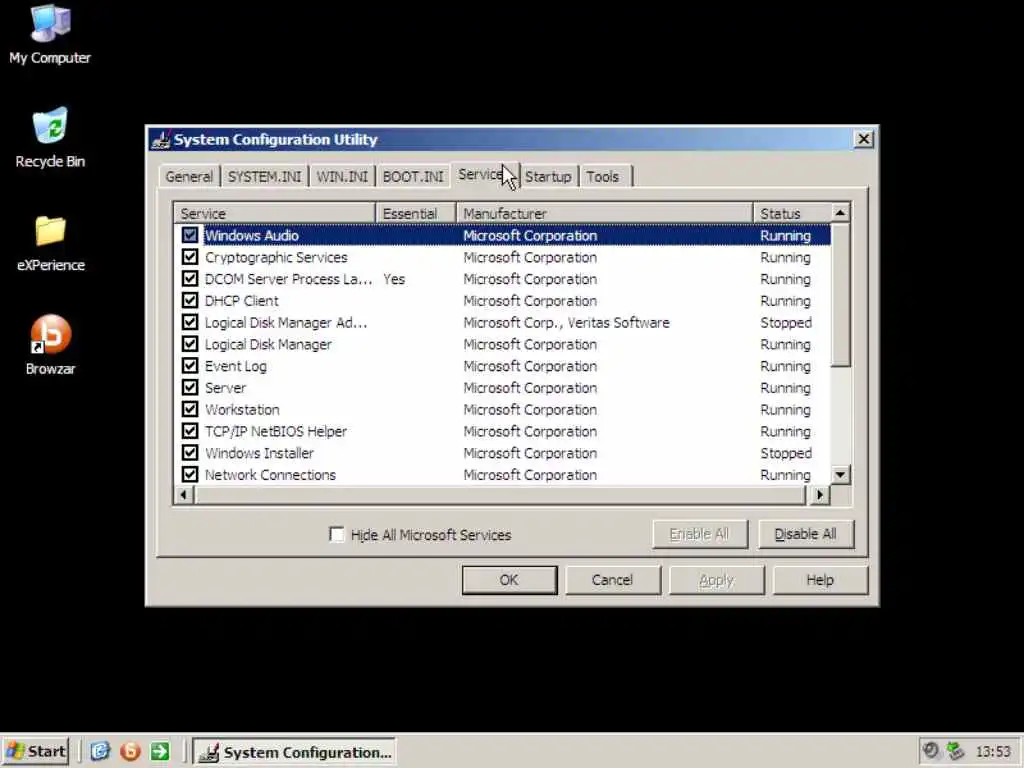The height and width of the screenshot is (768, 1024).
Task: Open My Computer desktop icon
Action: (x=50, y=33)
